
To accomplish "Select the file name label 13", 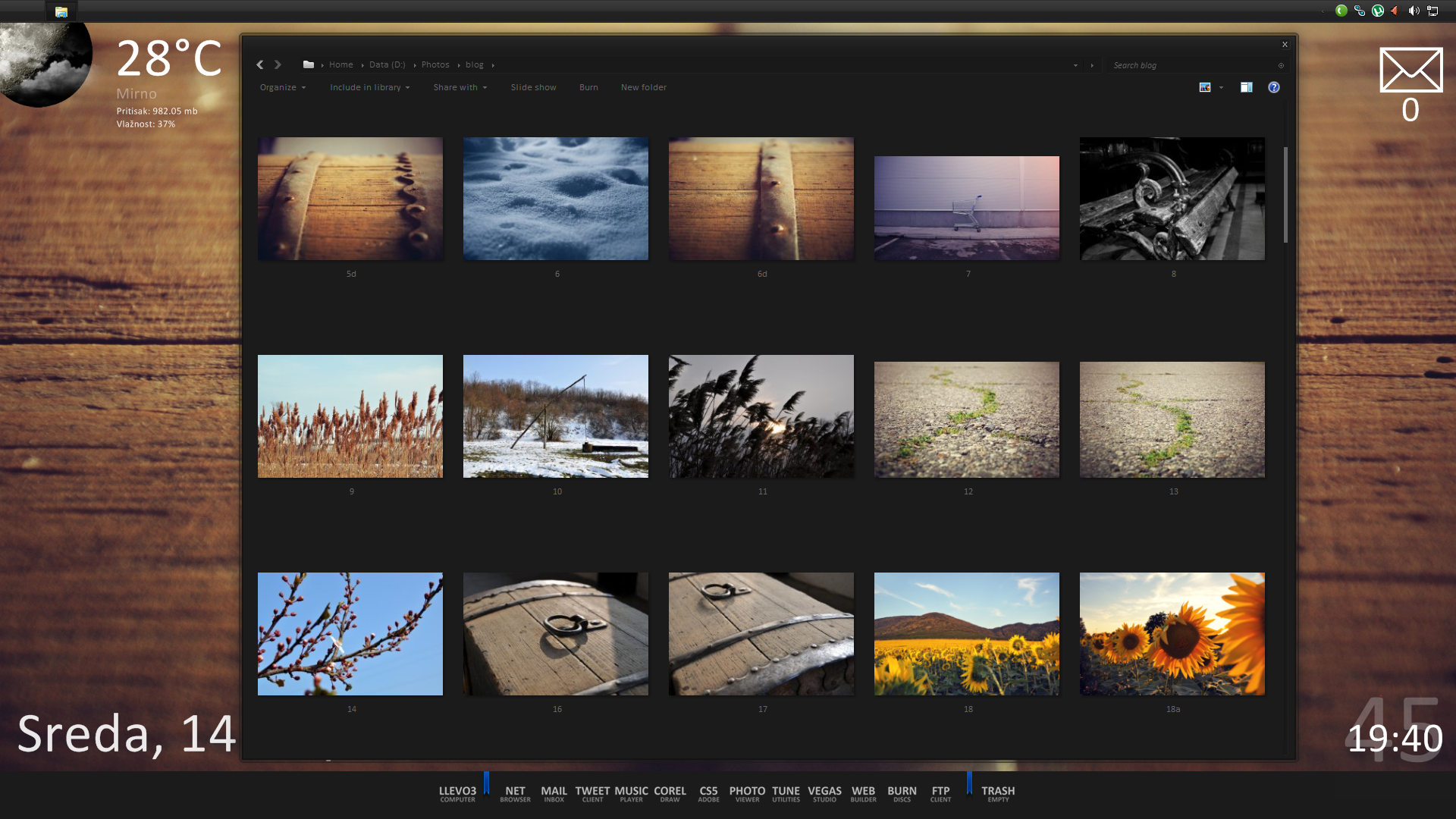I will click(1173, 491).
